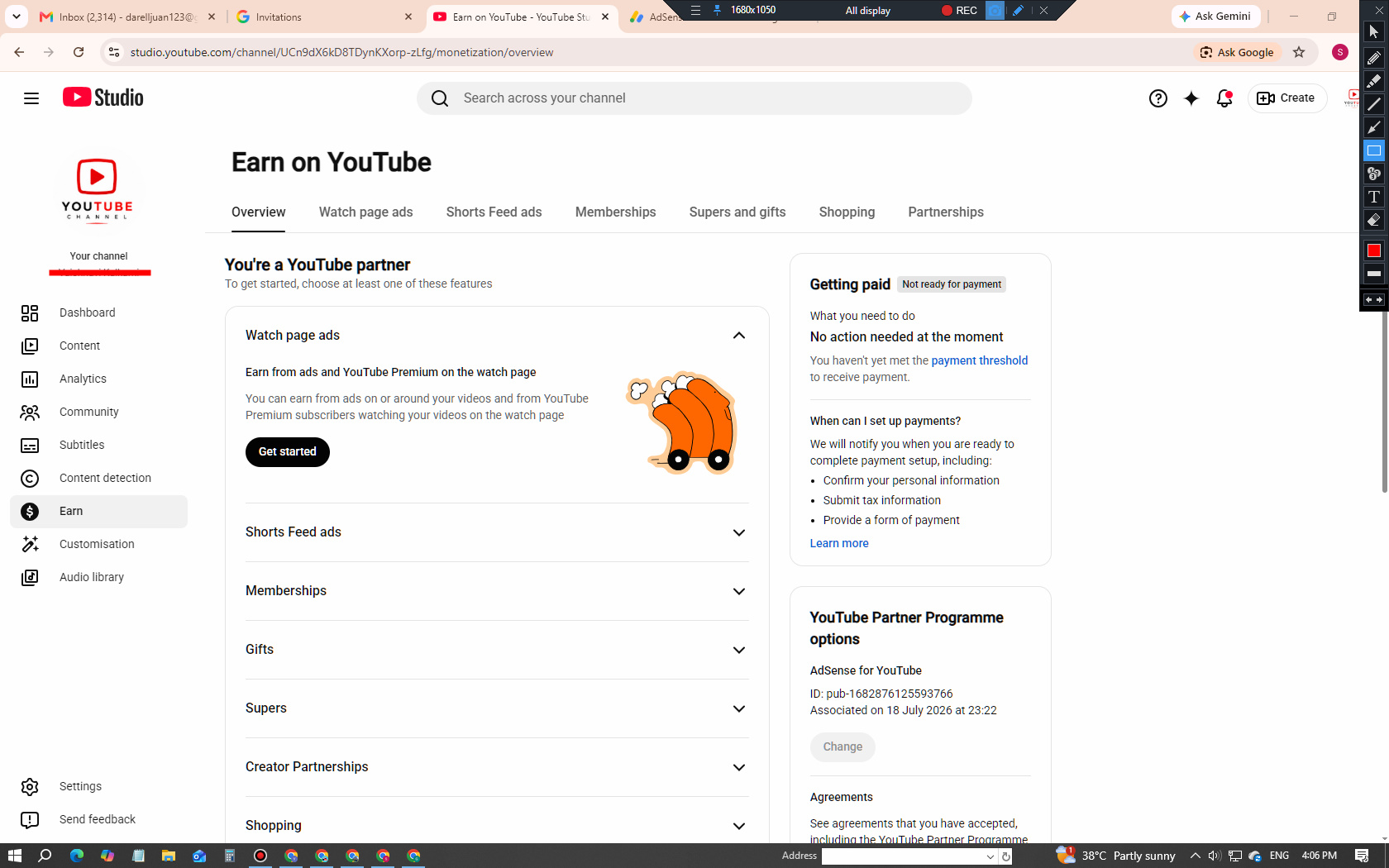Expand the Memberships section
Screen dimensions: 1389x868
click(739, 591)
